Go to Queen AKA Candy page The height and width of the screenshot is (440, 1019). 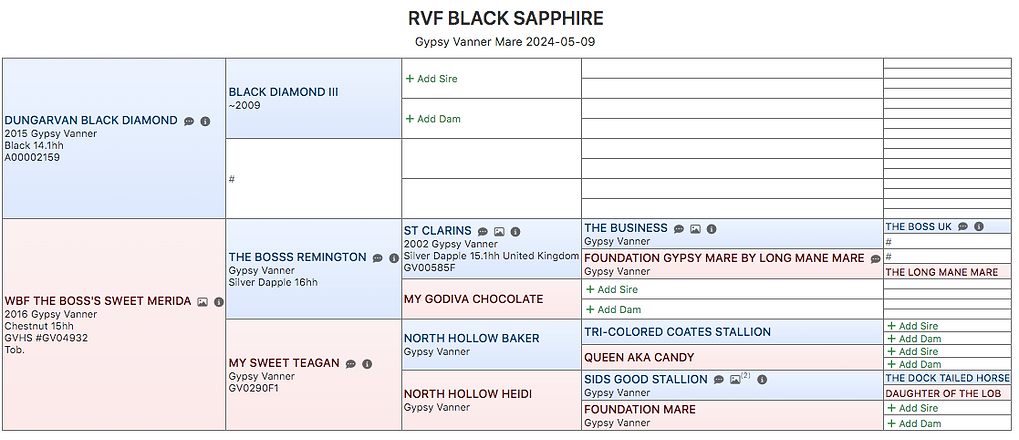[x=639, y=357]
